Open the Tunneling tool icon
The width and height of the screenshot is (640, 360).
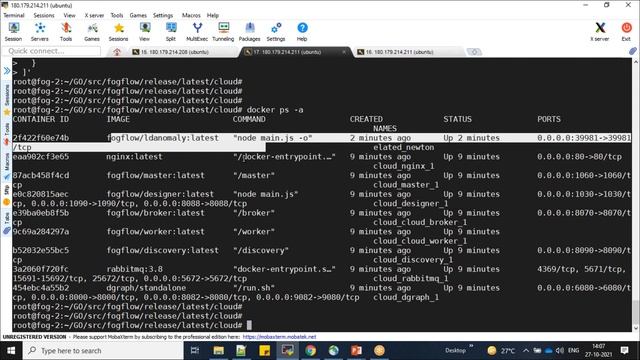pyautogui.click(x=223, y=32)
